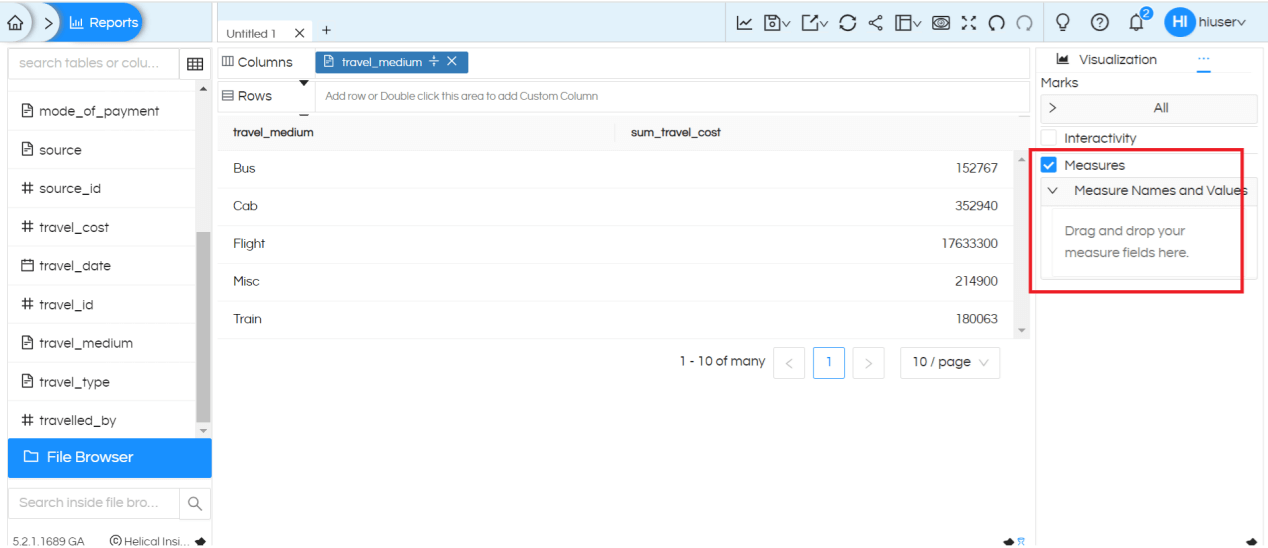The height and width of the screenshot is (548, 1268).
Task: Click the Search inside file browser field
Action: (94, 503)
